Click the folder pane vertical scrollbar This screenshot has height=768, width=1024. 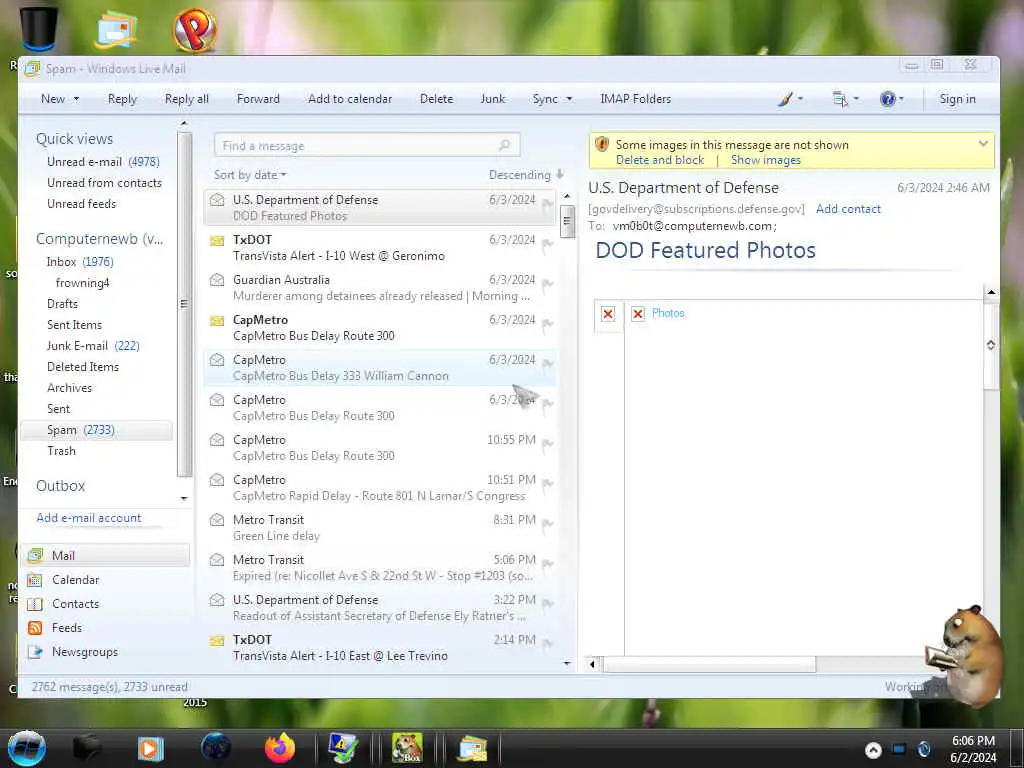[x=184, y=304]
